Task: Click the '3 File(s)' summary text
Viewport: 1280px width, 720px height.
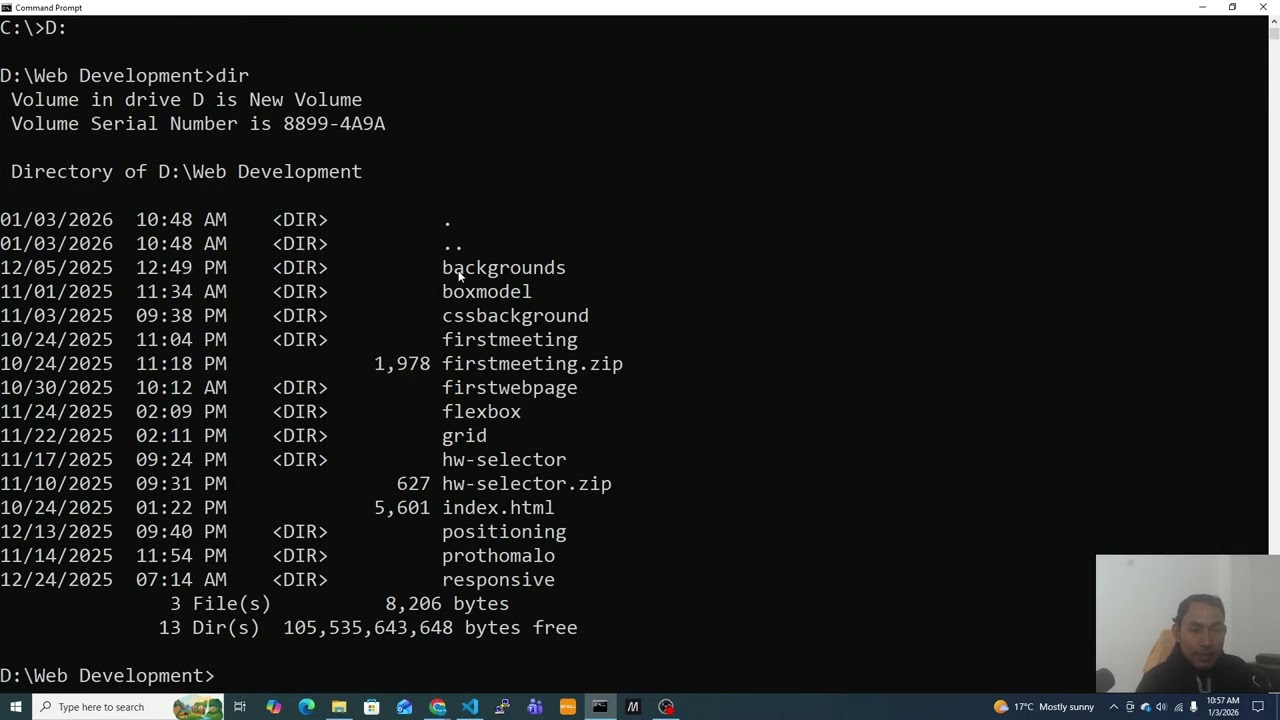Action: [220, 604]
